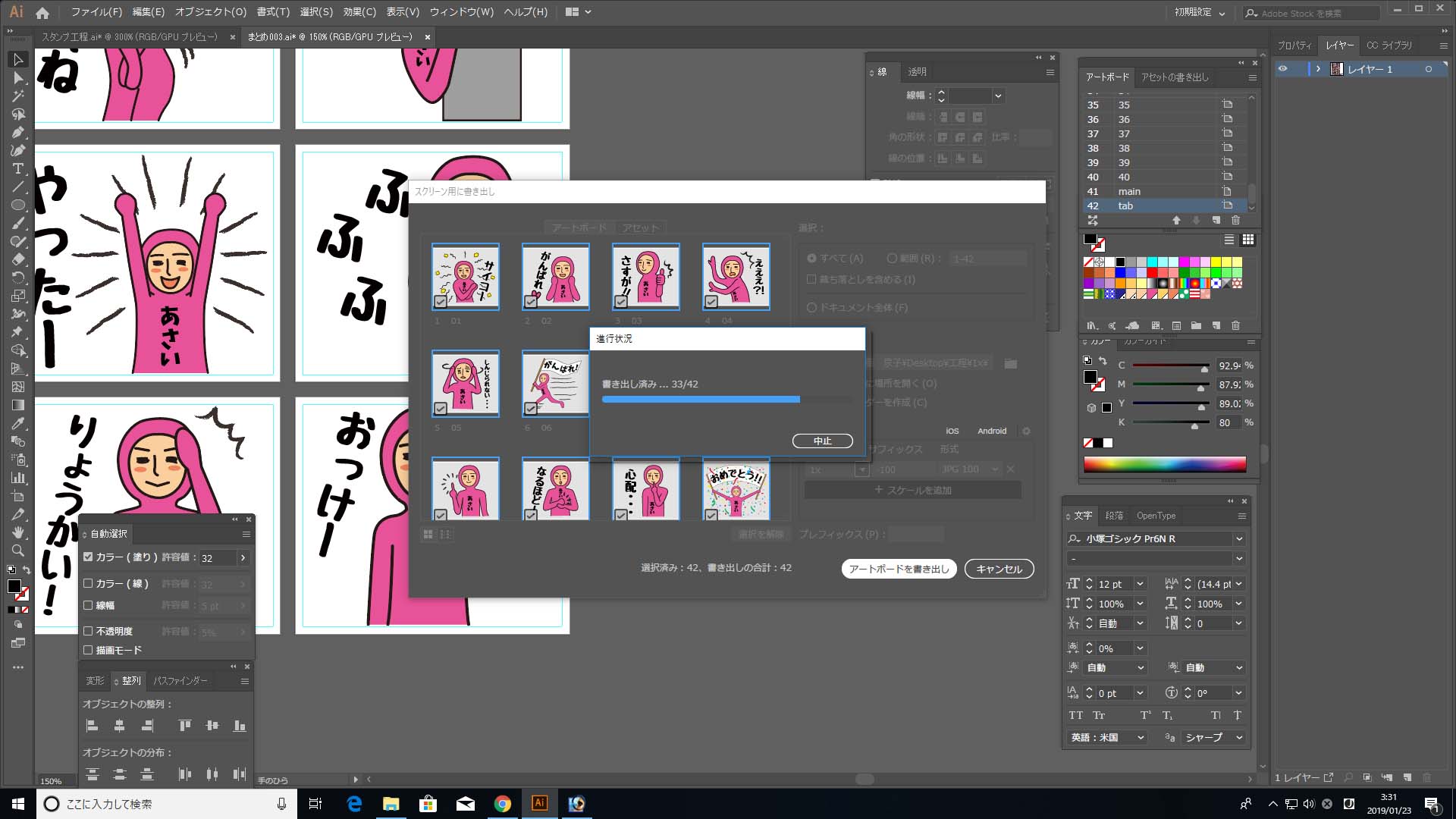
Task: Click the Home icon in menu bar
Action: pos(42,12)
